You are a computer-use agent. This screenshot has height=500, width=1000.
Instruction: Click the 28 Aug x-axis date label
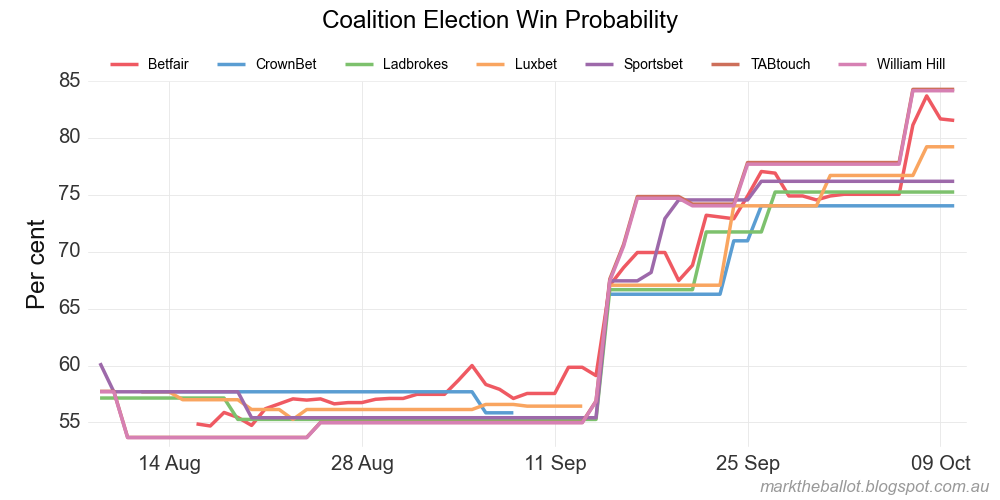pos(362,463)
